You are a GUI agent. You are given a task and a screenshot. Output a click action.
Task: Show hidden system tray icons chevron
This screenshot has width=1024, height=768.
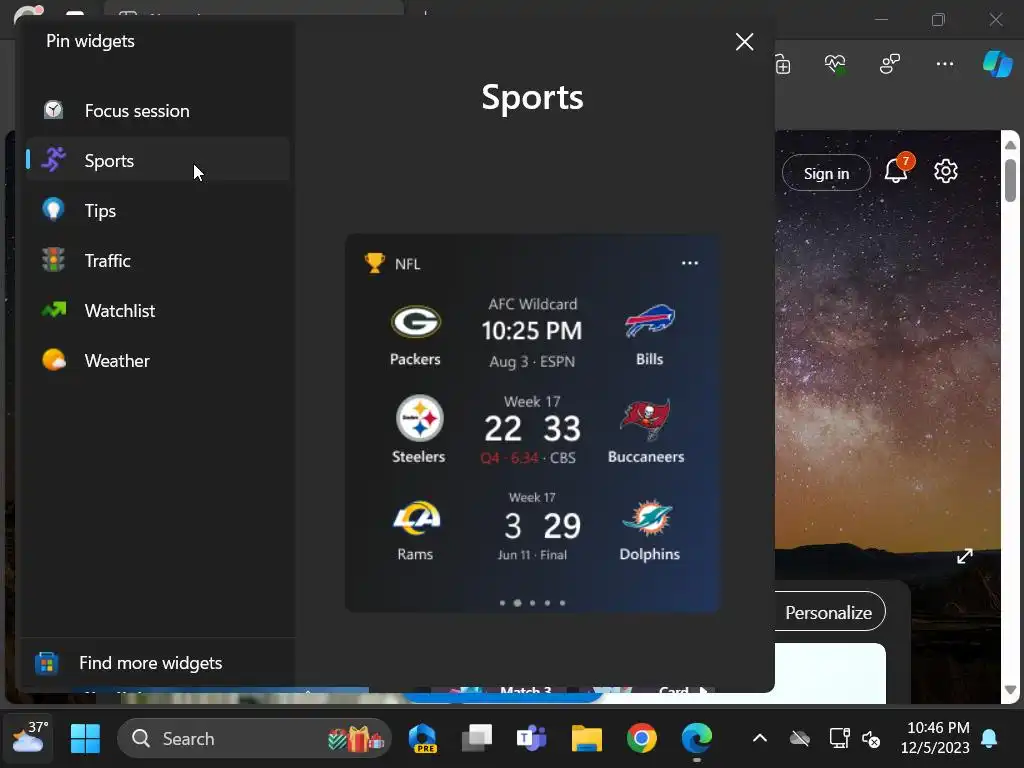pyautogui.click(x=760, y=739)
